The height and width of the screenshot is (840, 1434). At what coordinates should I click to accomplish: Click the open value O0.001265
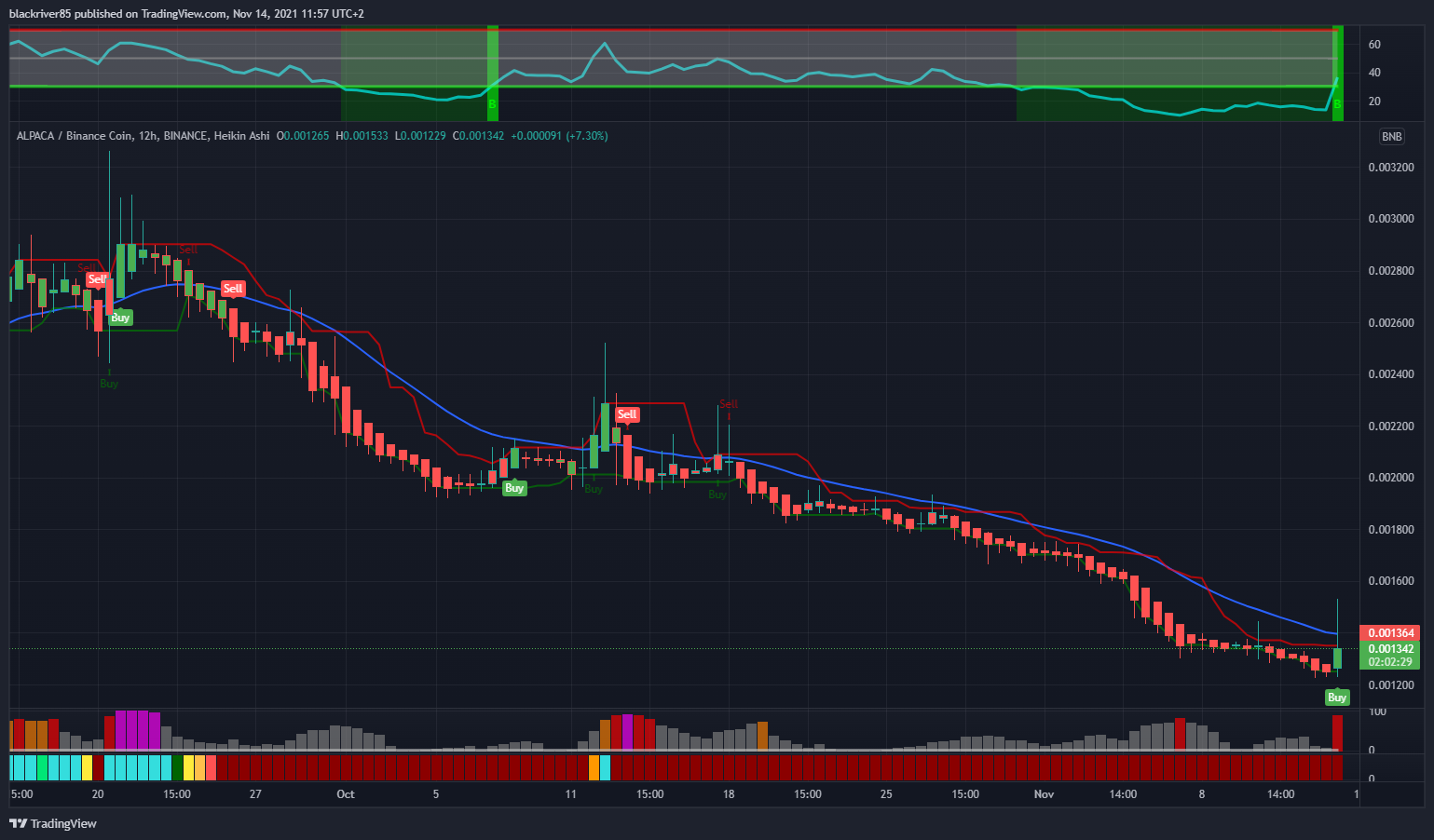(303, 136)
